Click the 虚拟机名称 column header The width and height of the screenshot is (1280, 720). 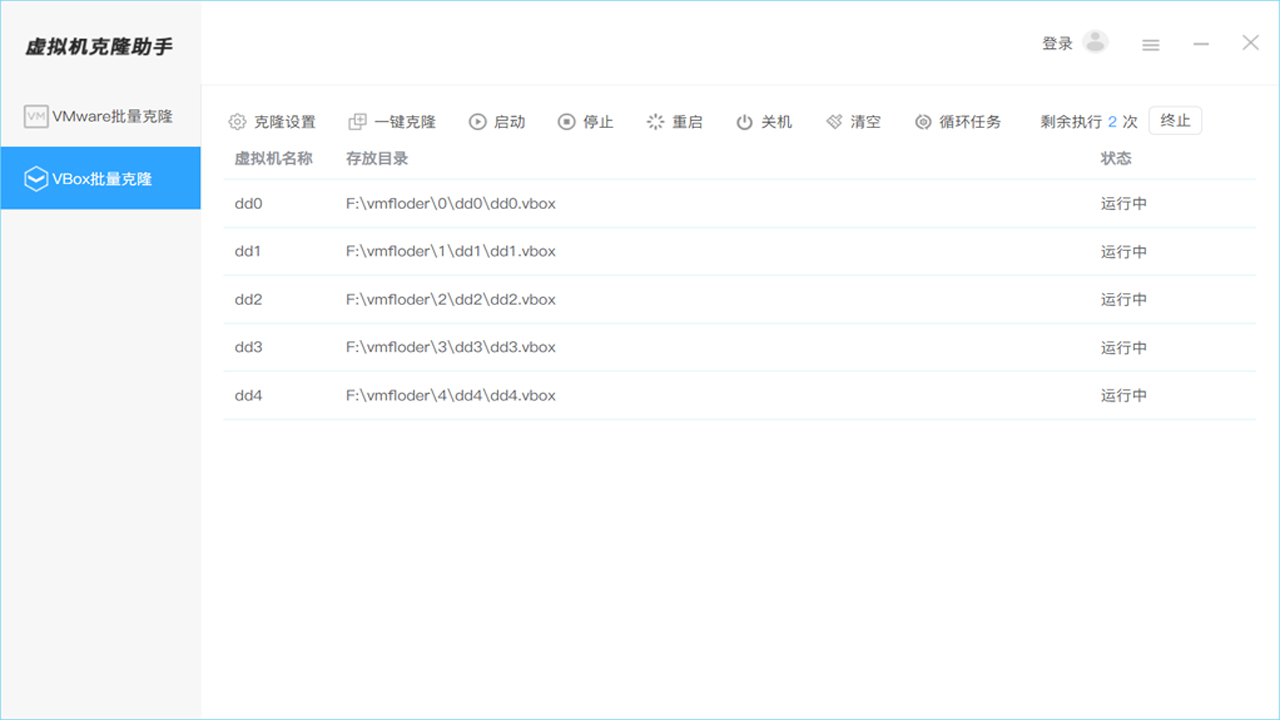(x=276, y=158)
